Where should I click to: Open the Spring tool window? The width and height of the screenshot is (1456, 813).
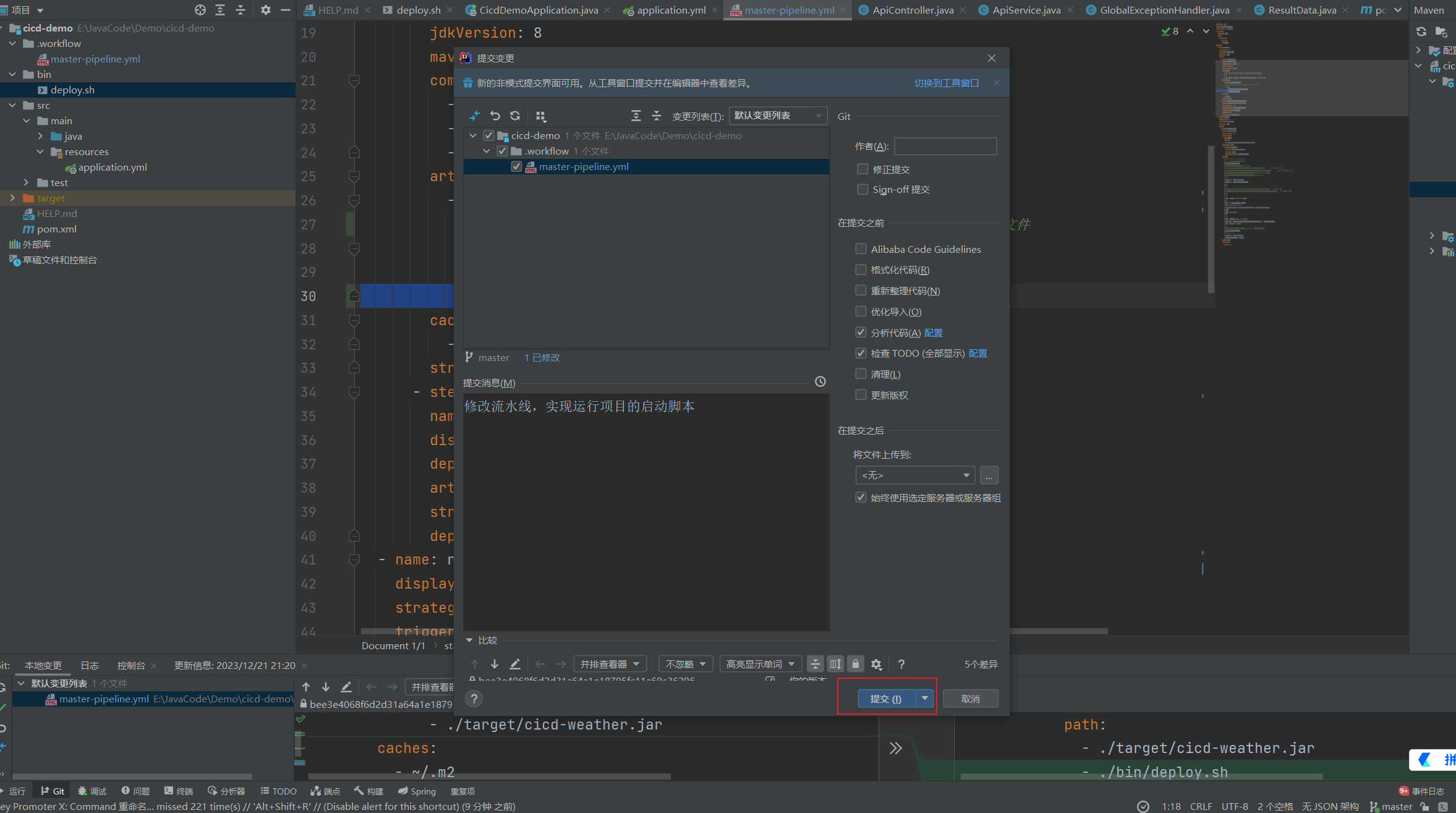417,791
